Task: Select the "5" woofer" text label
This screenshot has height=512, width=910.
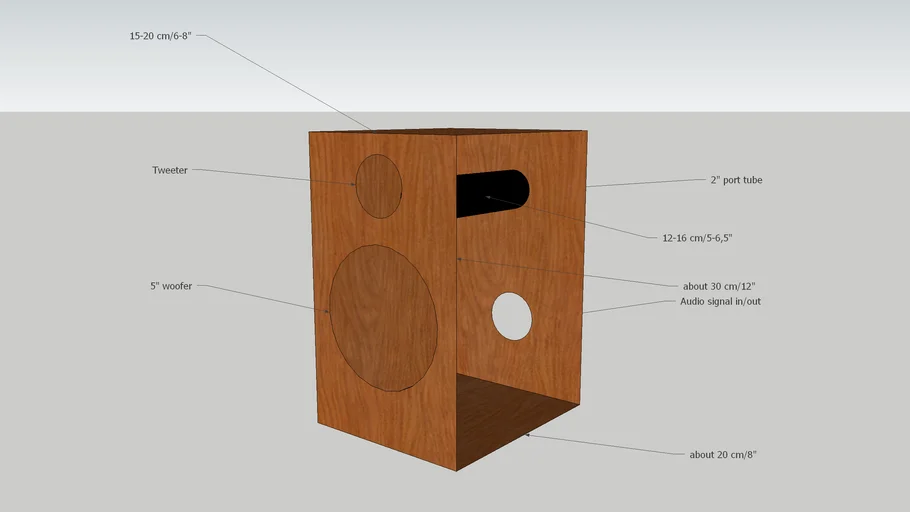Action: (x=171, y=286)
